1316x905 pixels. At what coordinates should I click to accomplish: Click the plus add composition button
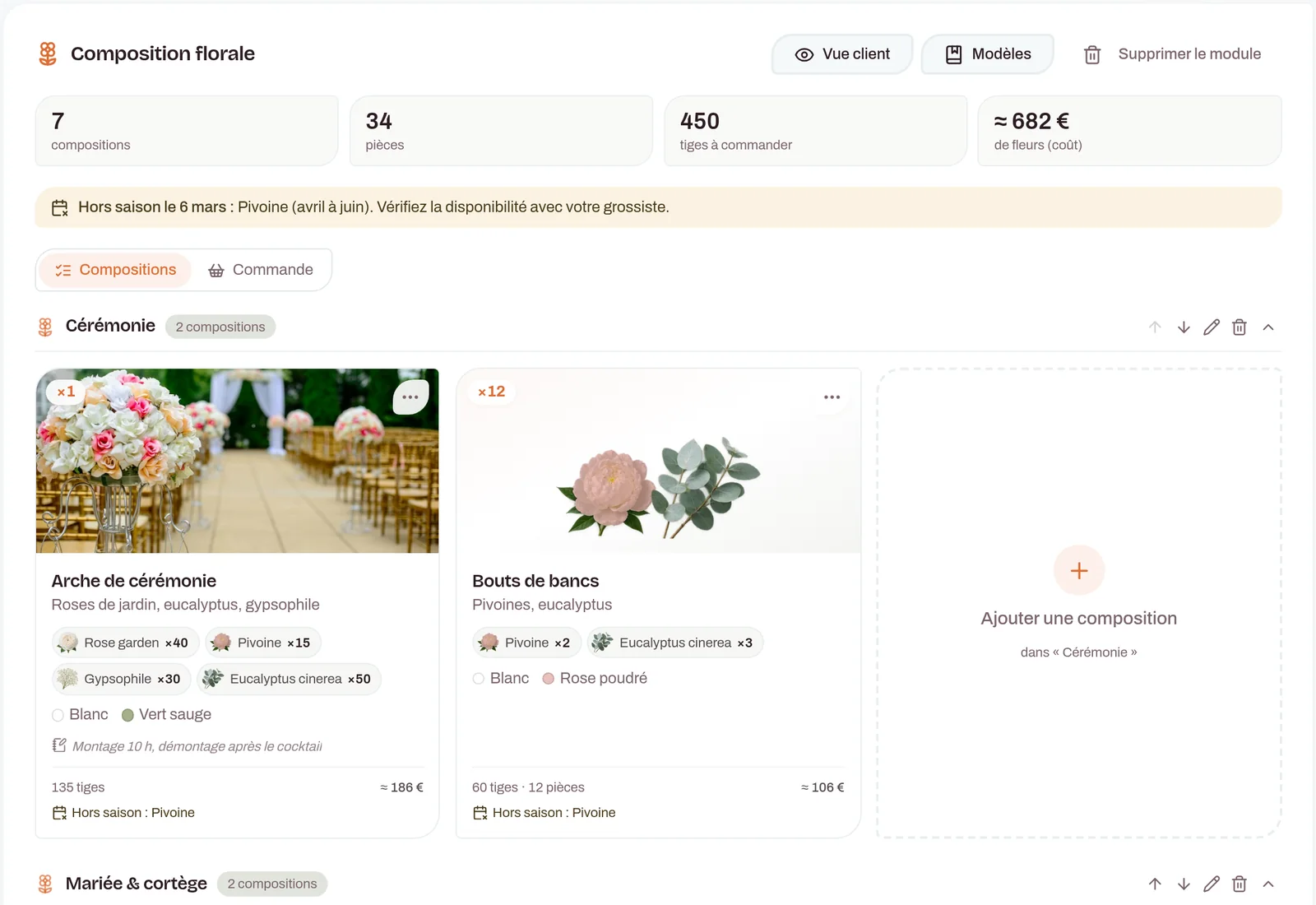click(x=1079, y=570)
